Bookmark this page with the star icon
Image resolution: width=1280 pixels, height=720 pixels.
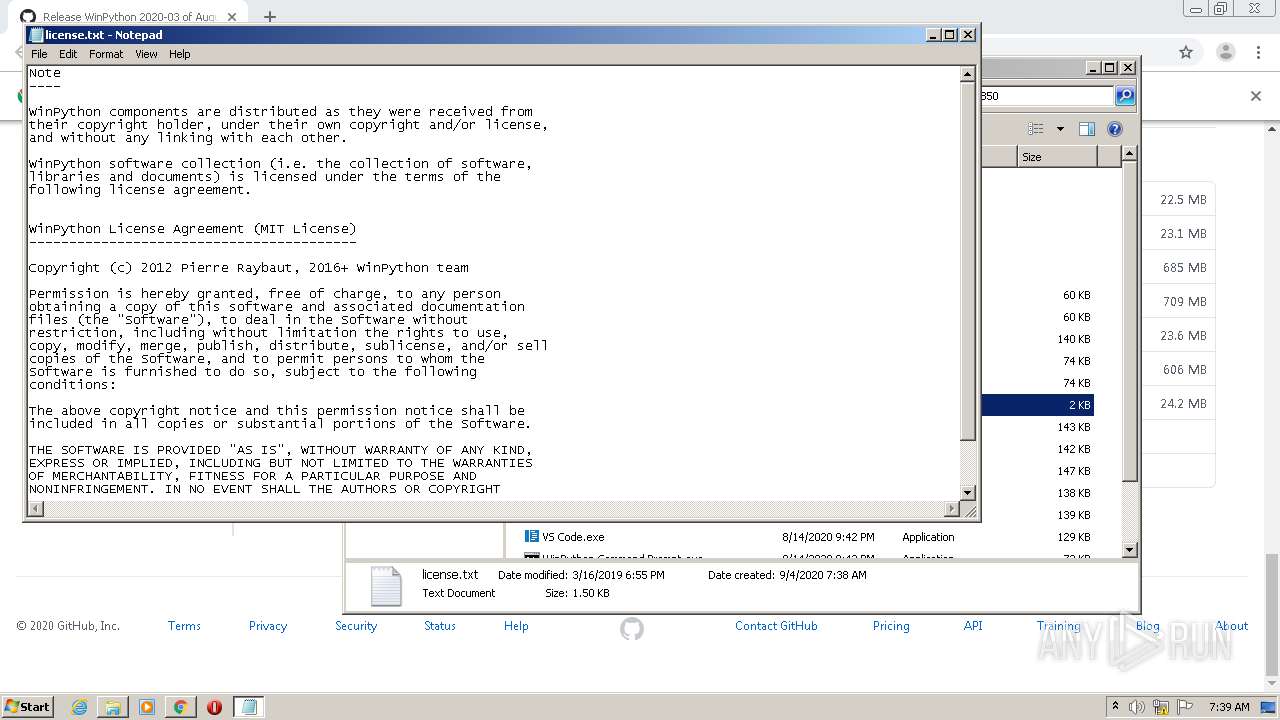point(1186,52)
